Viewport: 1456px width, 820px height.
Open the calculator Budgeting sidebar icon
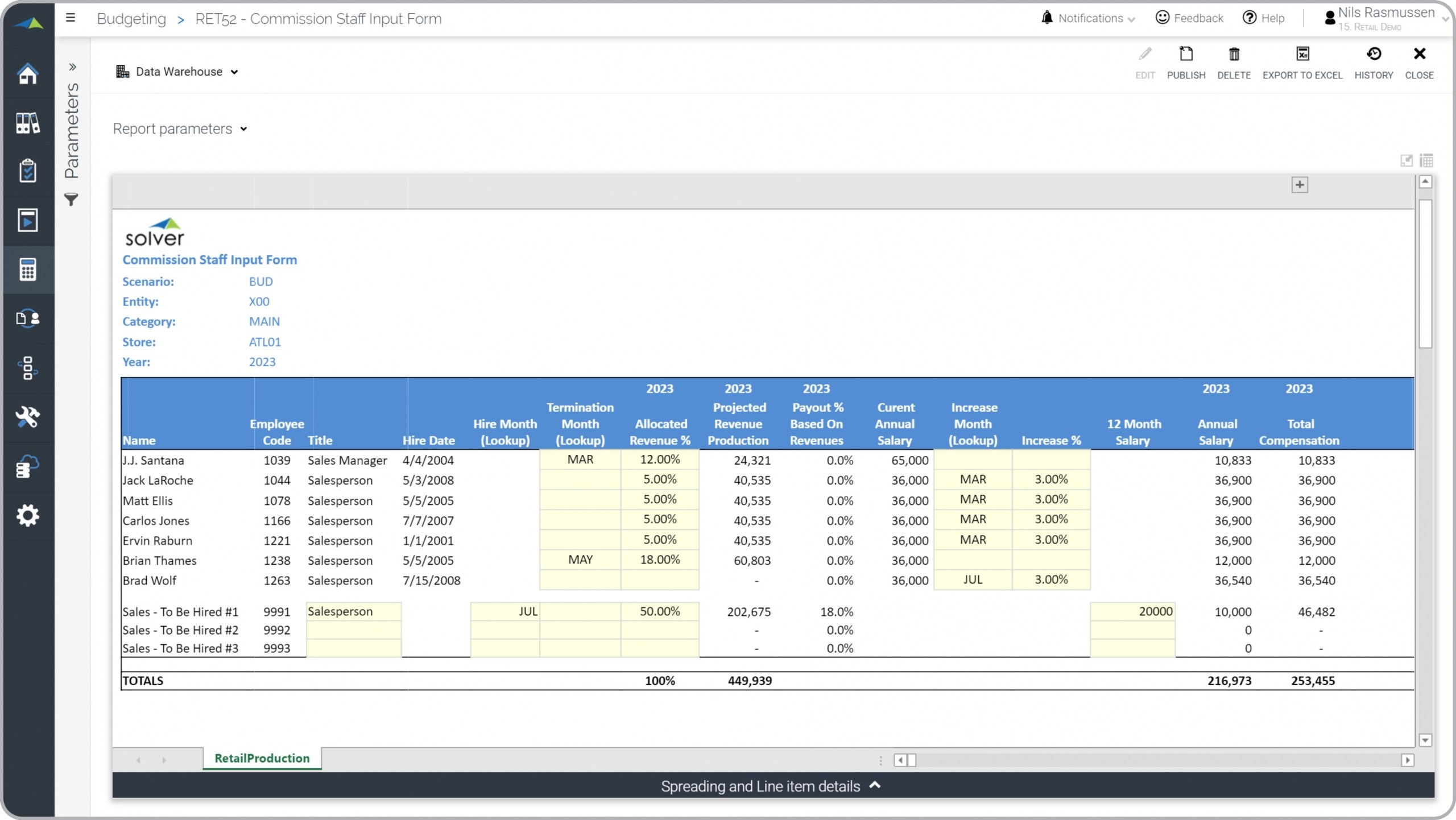pos(27,270)
